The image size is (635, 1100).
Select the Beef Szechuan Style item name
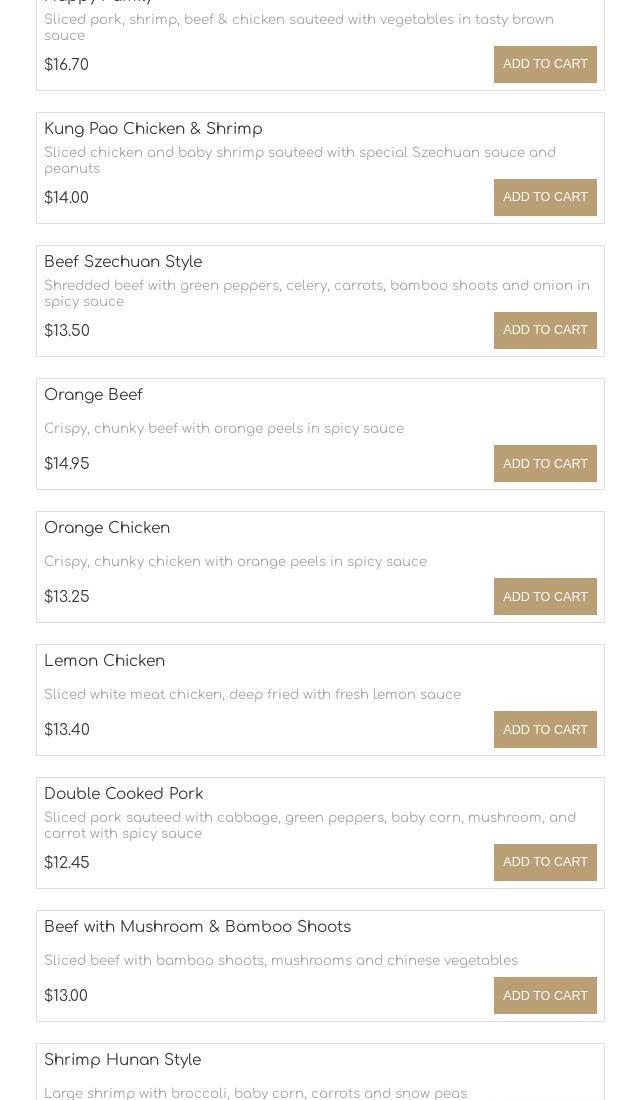coord(123,262)
